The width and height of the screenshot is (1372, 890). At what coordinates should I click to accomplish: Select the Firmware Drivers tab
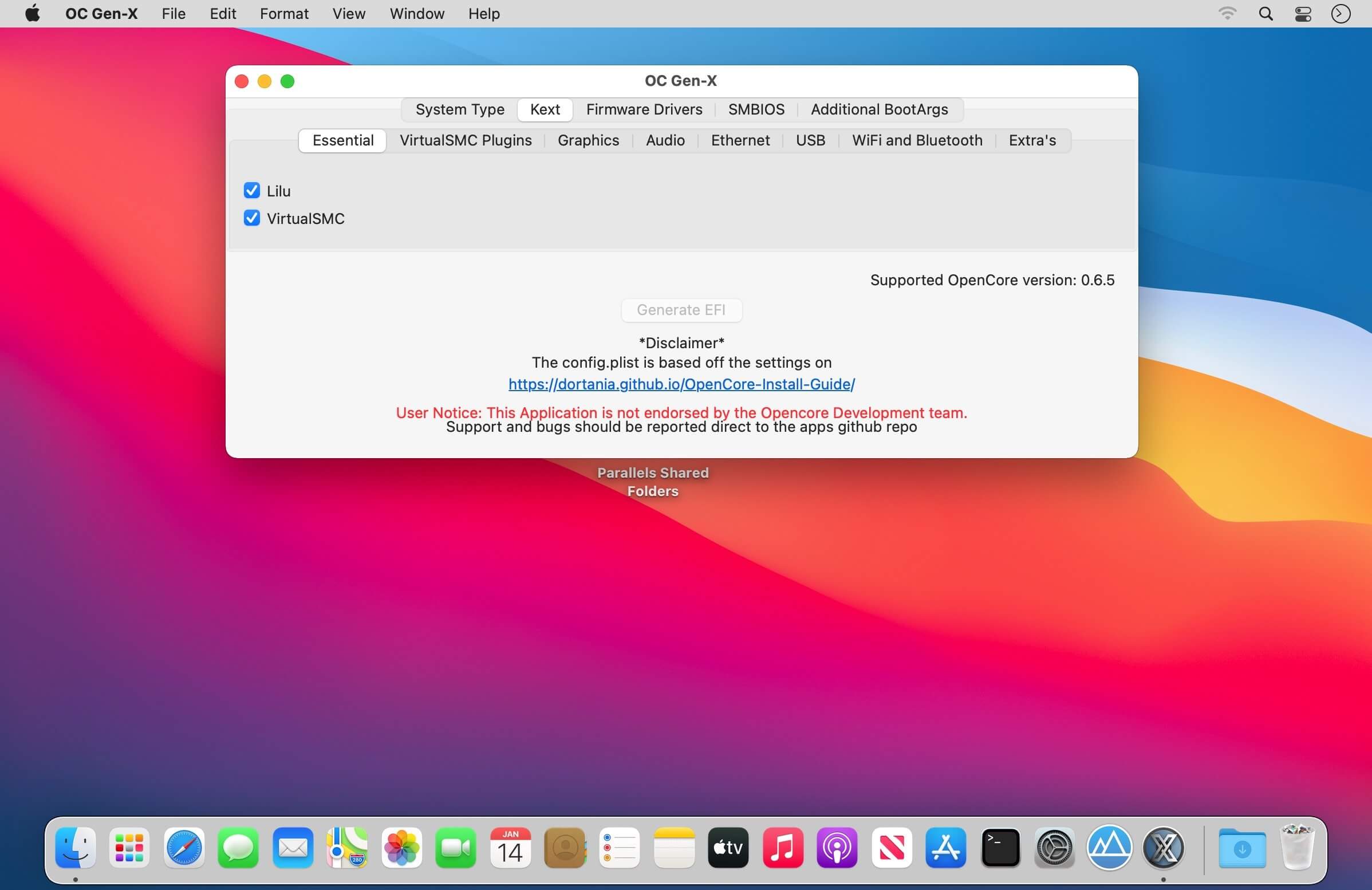tap(643, 108)
